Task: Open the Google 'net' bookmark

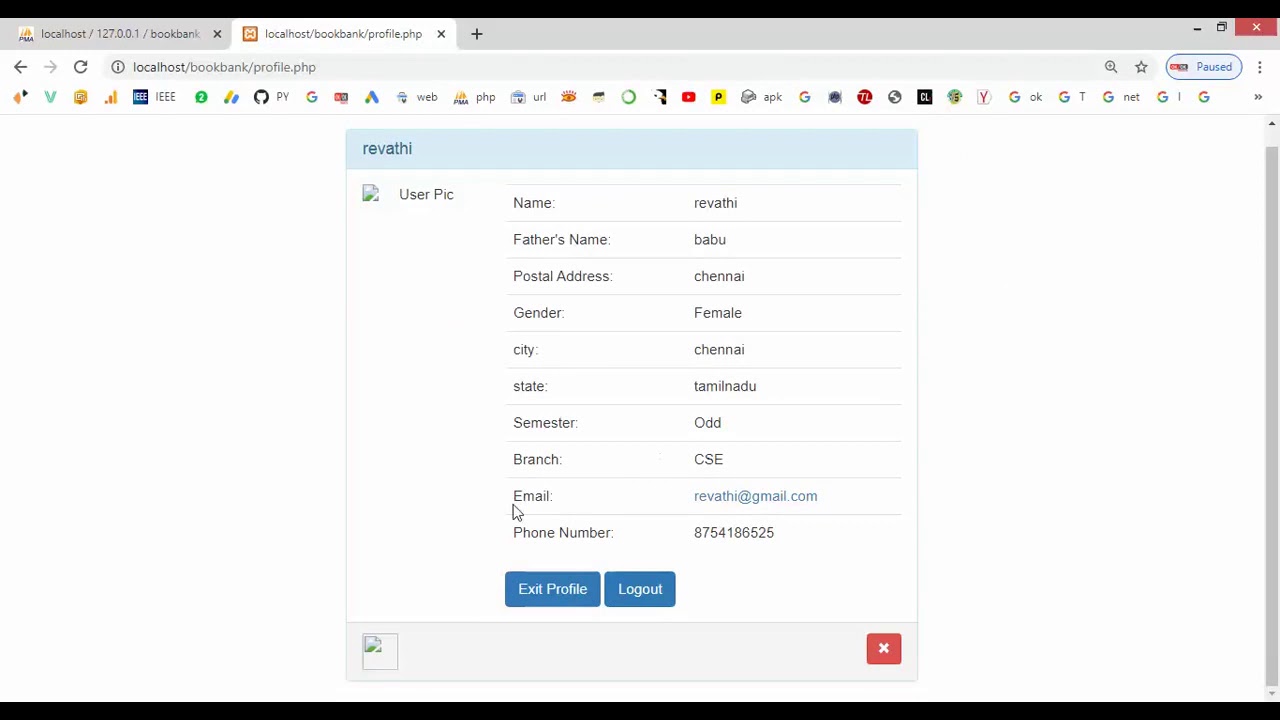Action: point(1121,97)
